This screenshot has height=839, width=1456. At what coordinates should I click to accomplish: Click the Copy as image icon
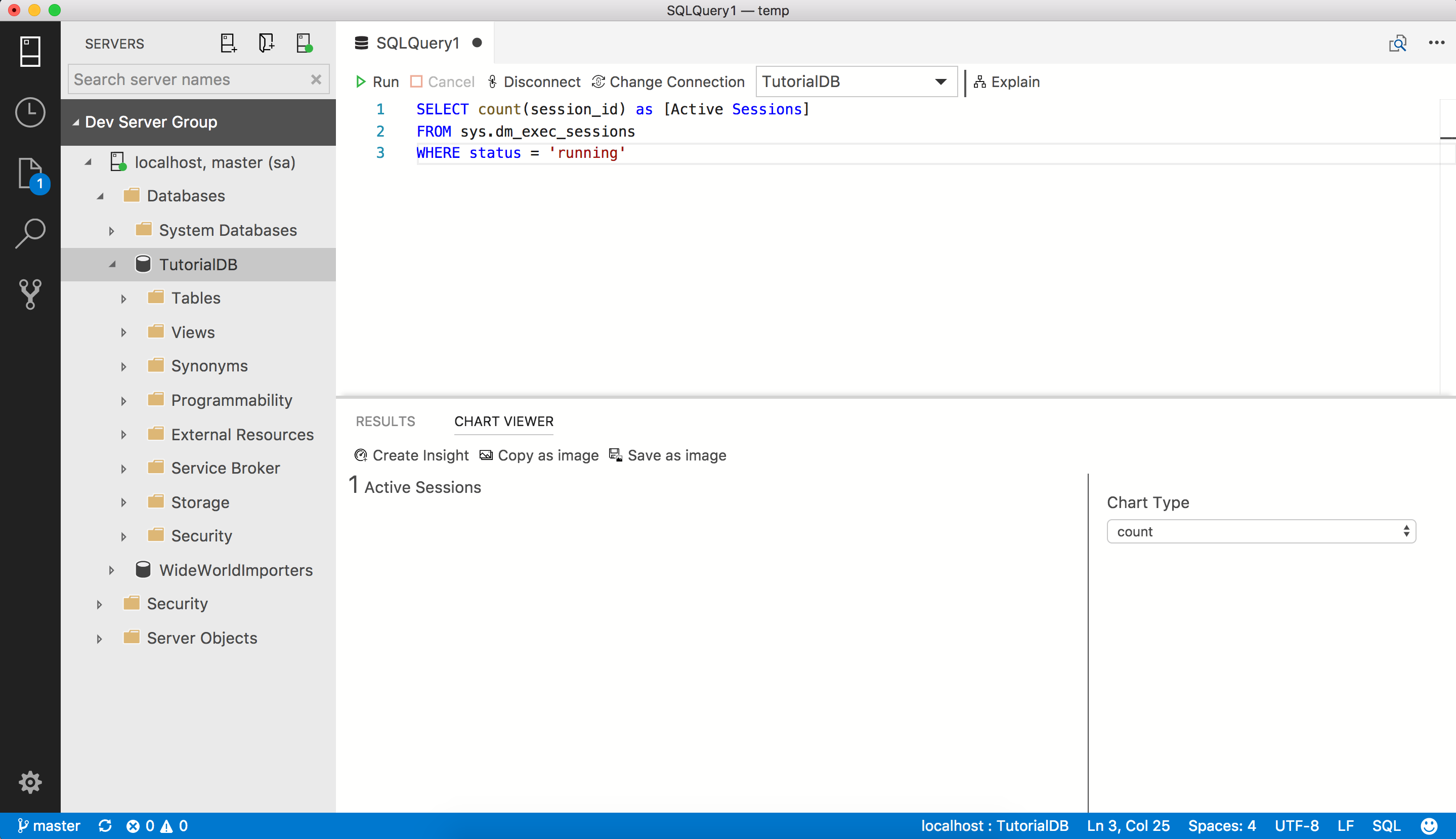point(485,454)
